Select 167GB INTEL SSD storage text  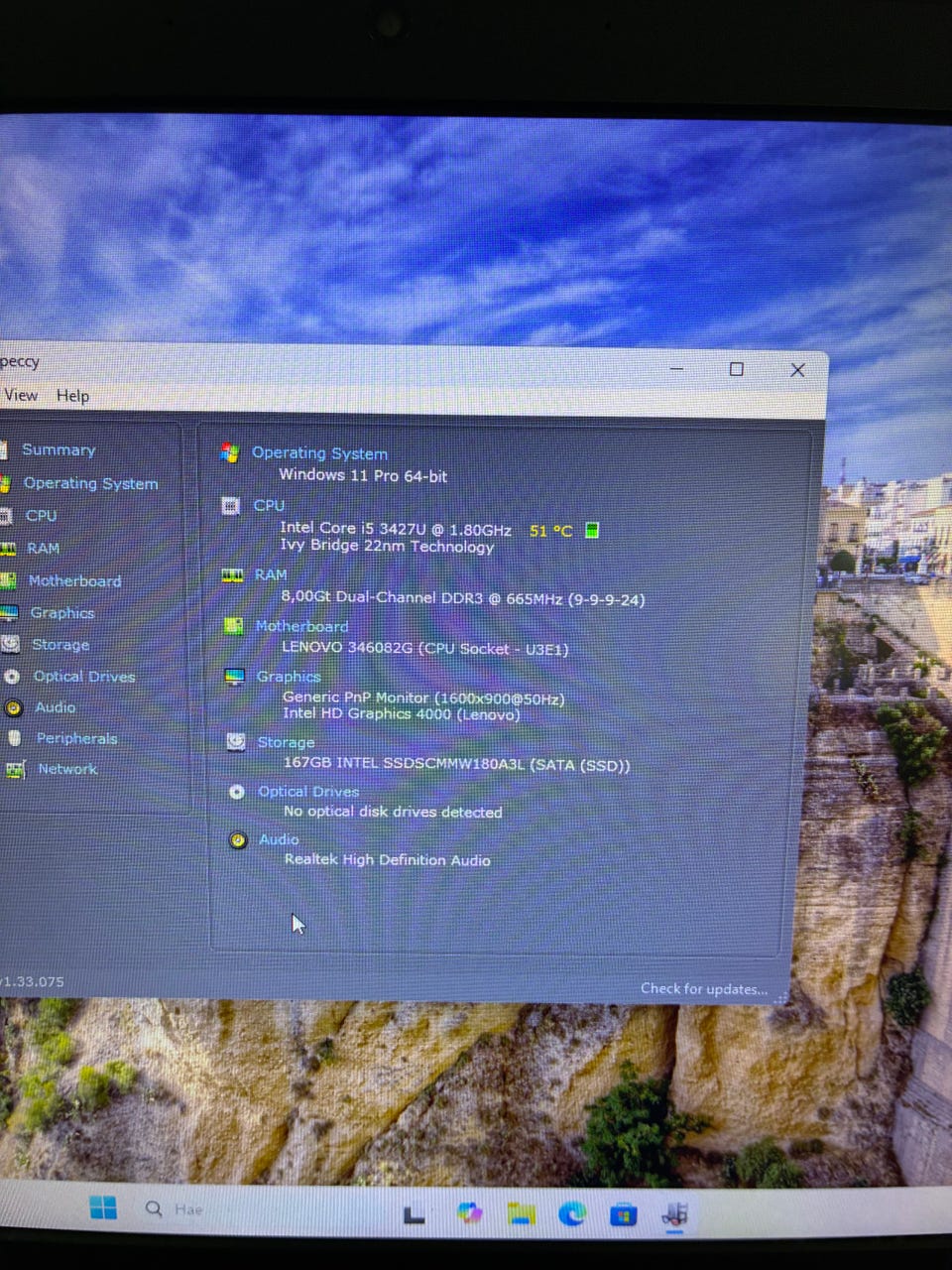point(456,764)
